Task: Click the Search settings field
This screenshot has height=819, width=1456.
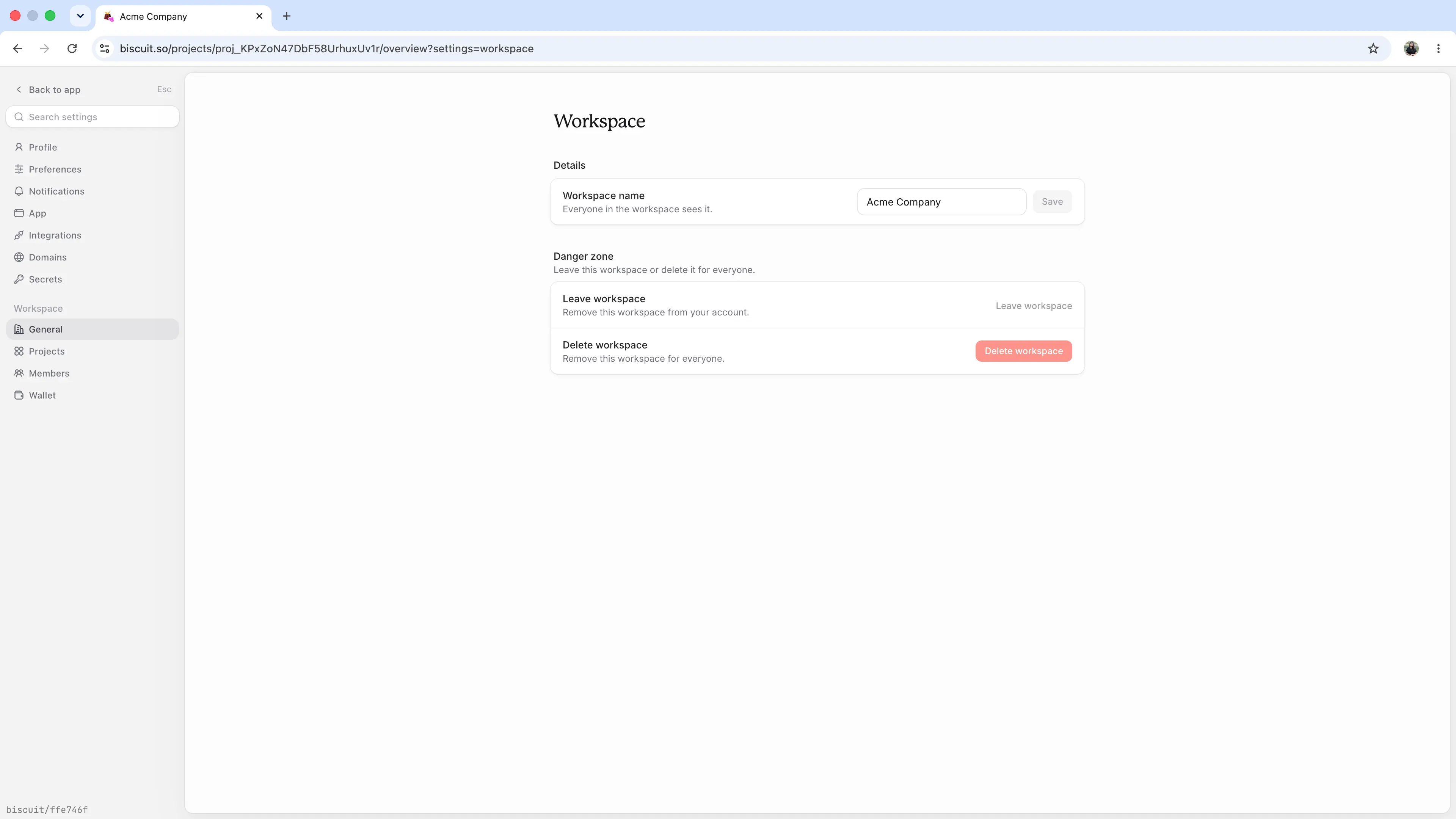Action: [x=92, y=117]
